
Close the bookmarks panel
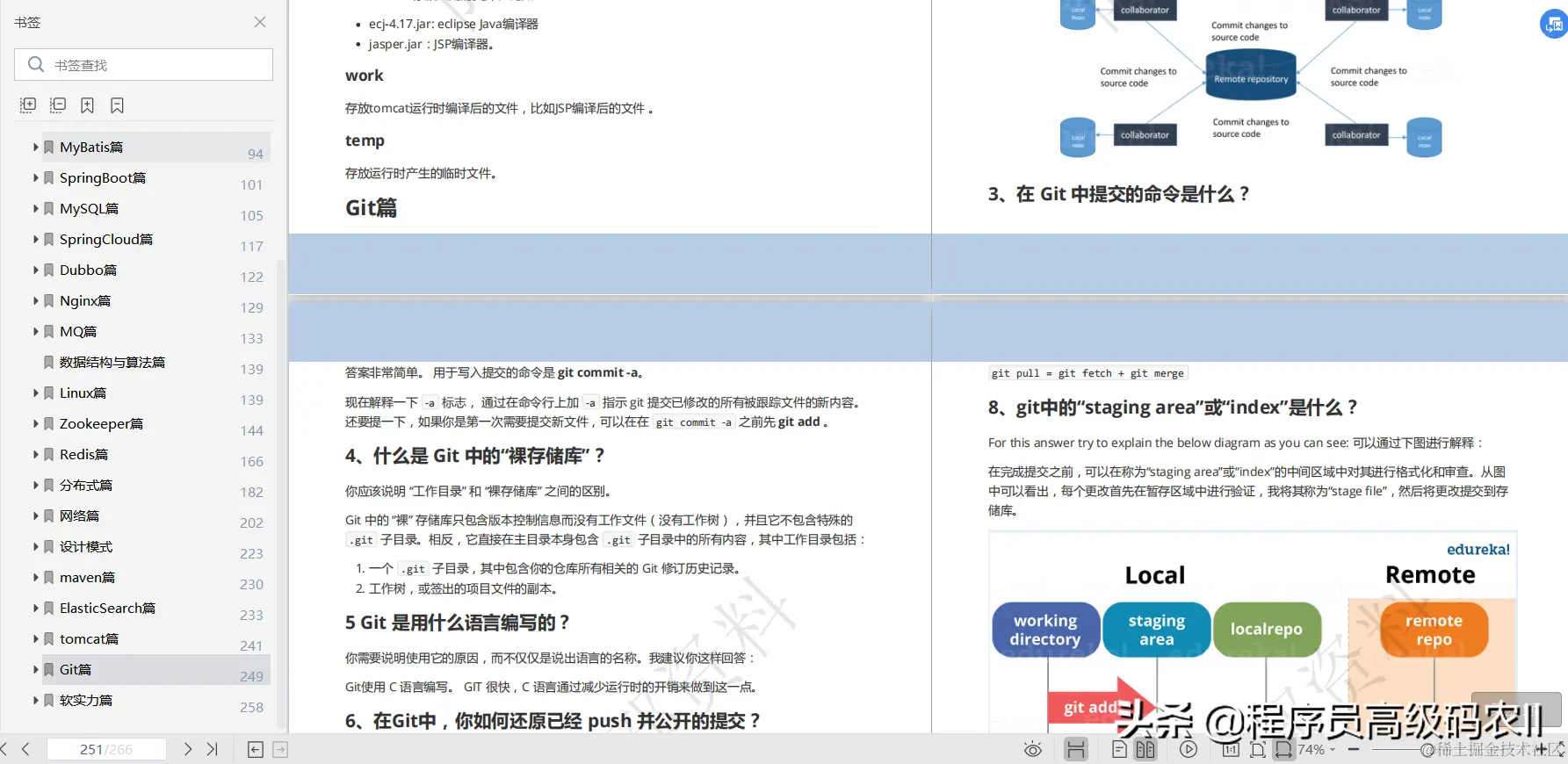coord(260,22)
